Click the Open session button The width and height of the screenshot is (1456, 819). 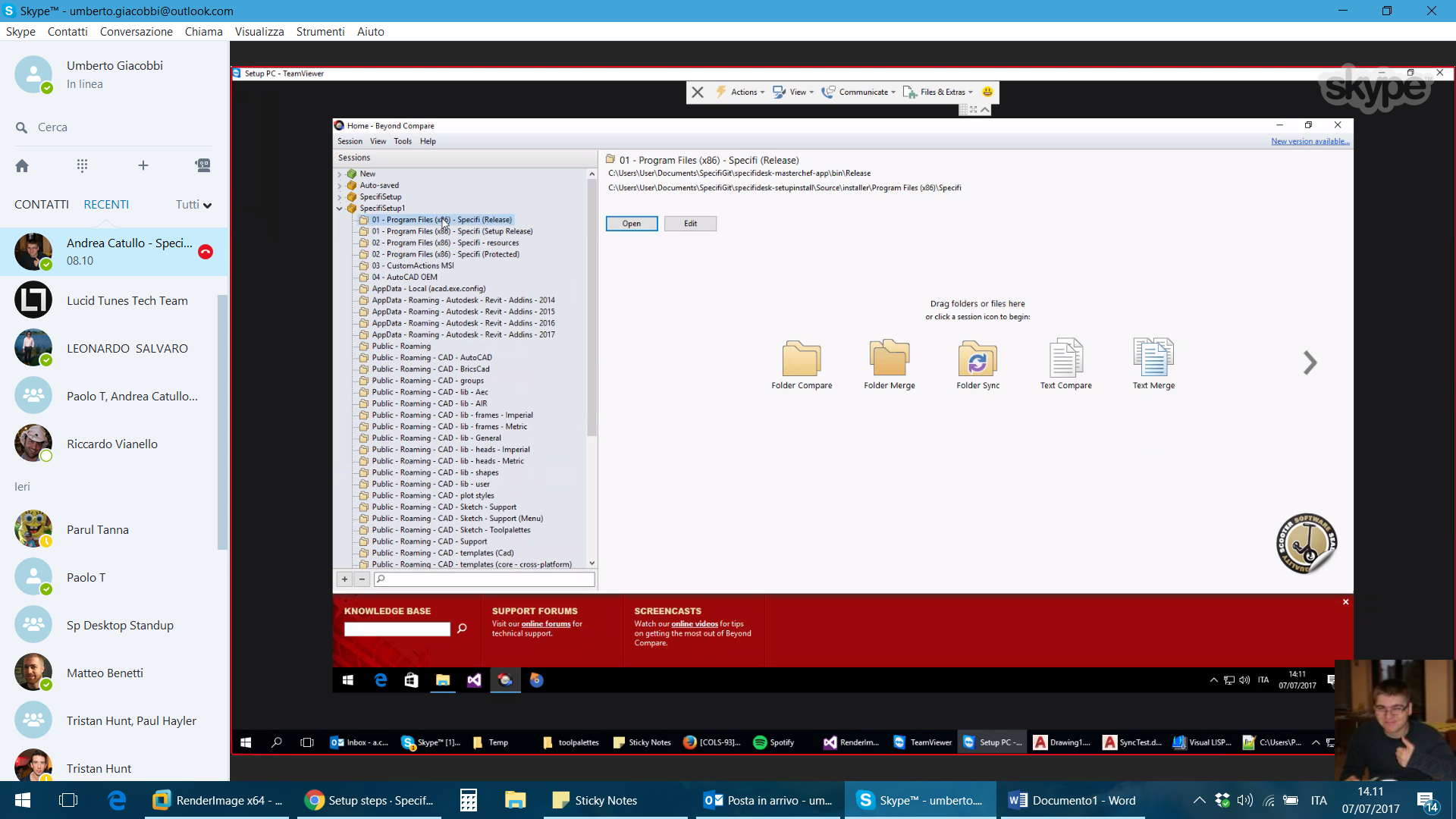632,224
